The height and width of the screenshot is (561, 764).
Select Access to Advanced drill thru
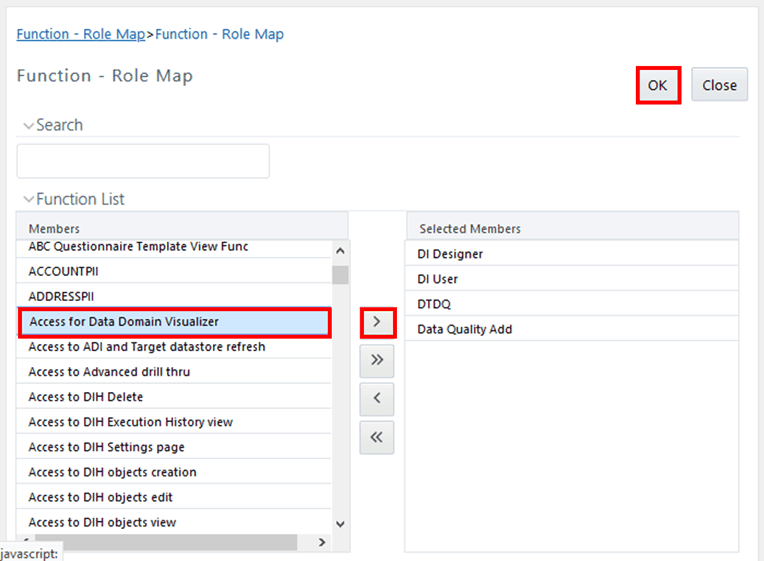point(174,372)
